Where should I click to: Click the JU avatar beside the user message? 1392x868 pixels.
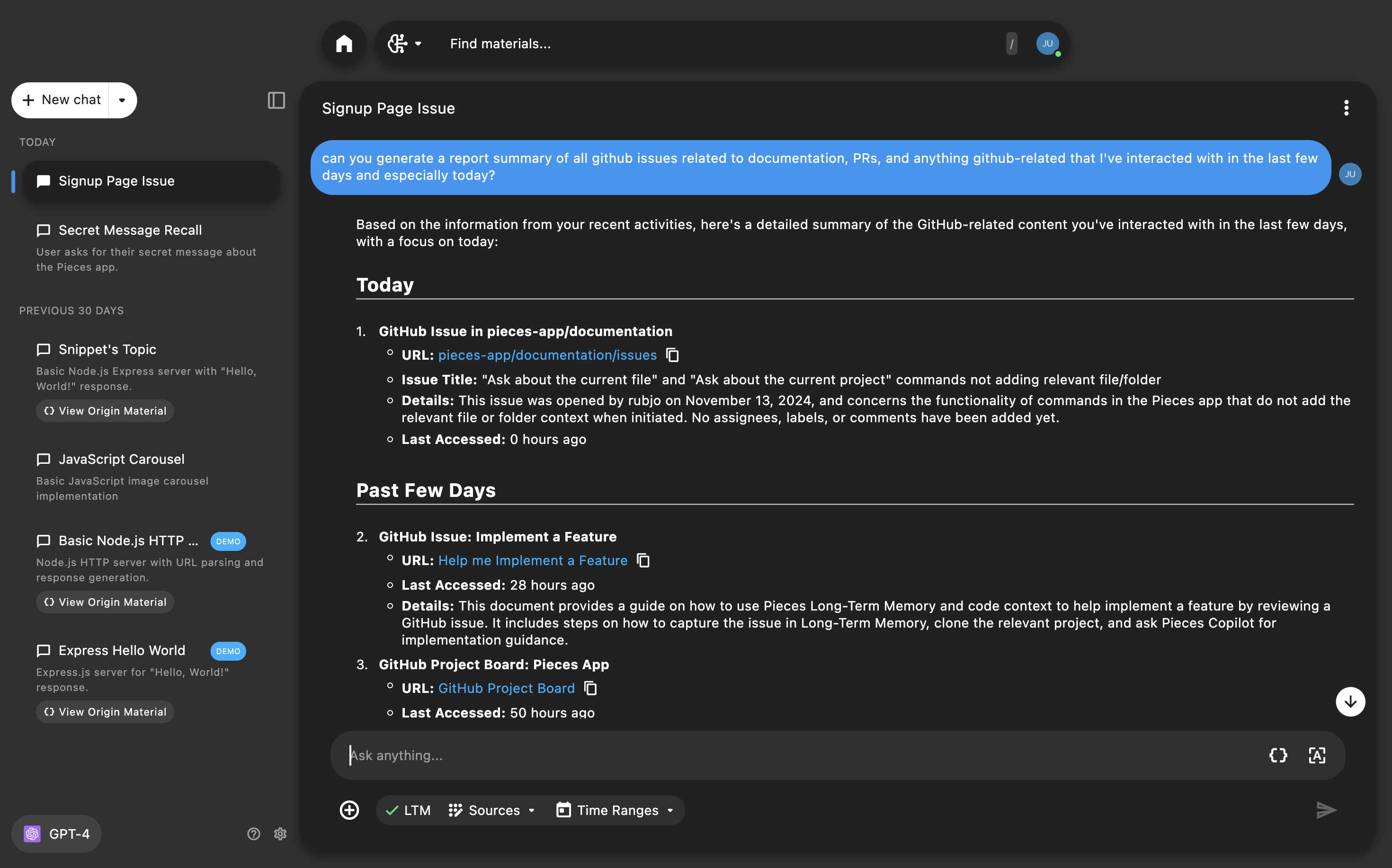tap(1350, 174)
